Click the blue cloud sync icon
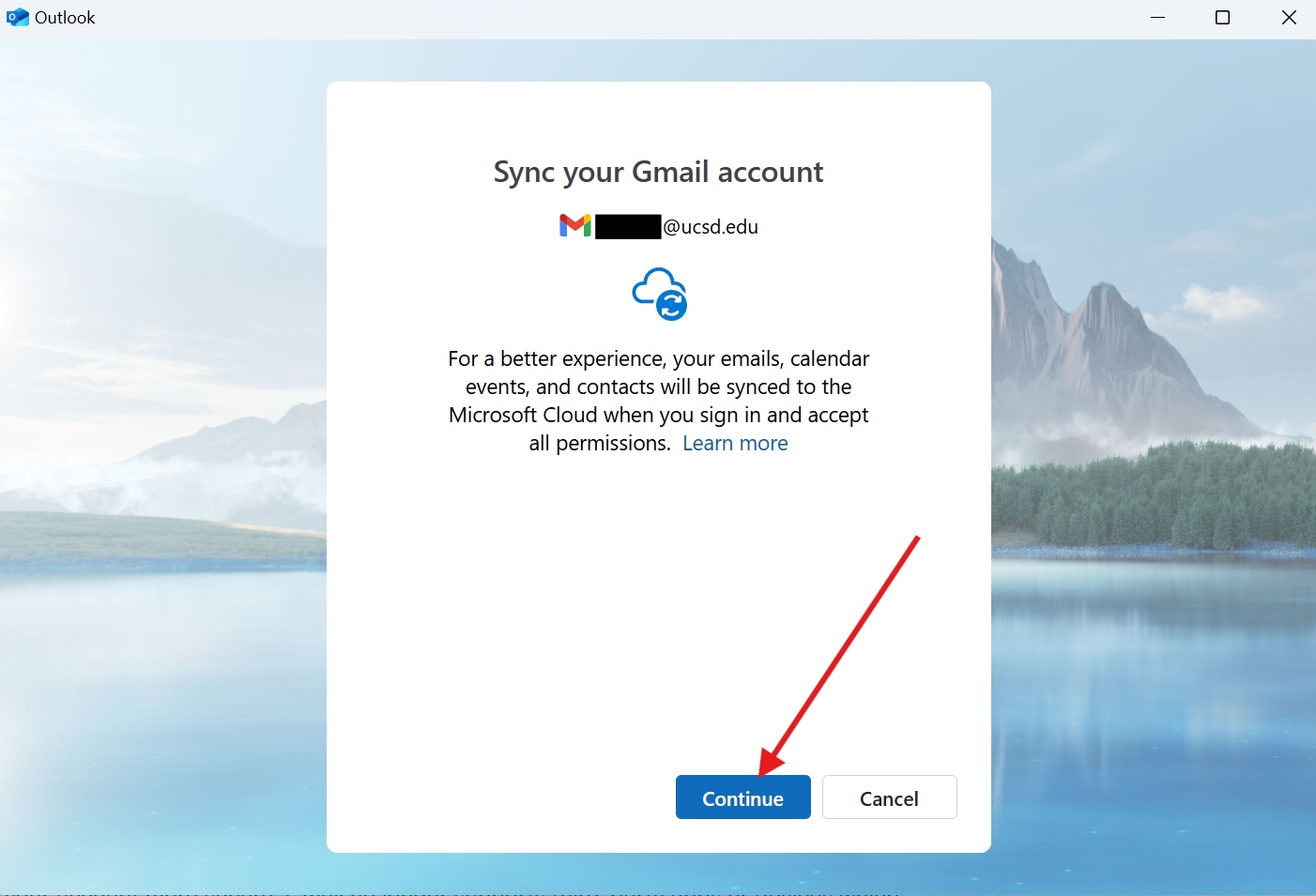This screenshot has width=1316, height=896. click(660, 295)
